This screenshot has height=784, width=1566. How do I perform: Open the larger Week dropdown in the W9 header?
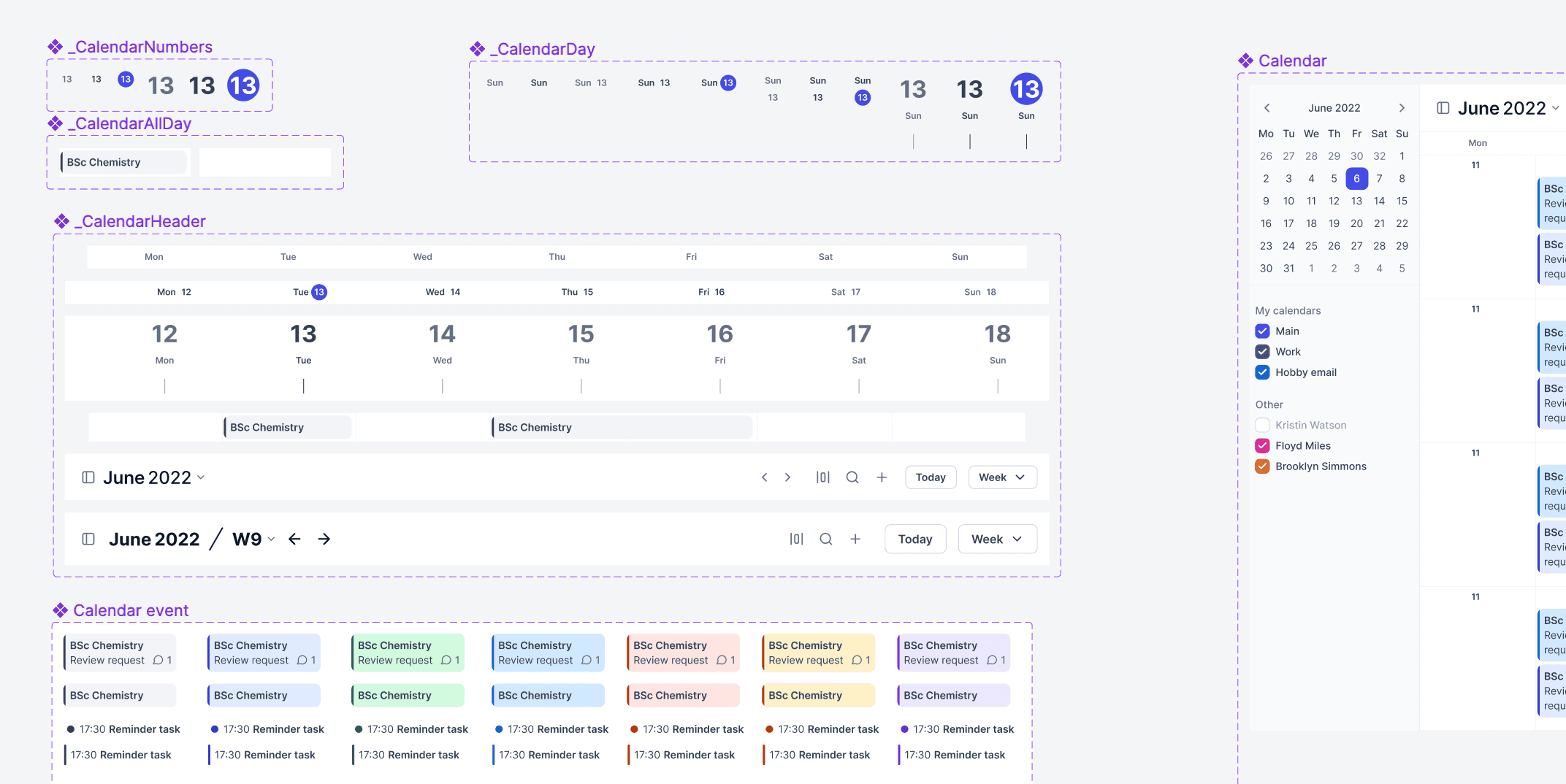(x=998, y=539)
